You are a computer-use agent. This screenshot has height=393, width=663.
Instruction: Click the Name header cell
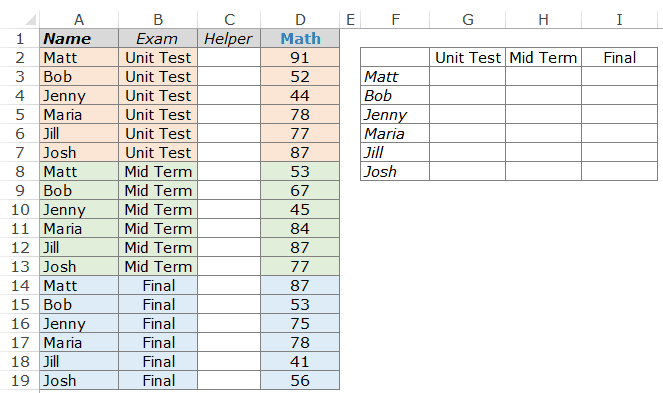[79, 38]
